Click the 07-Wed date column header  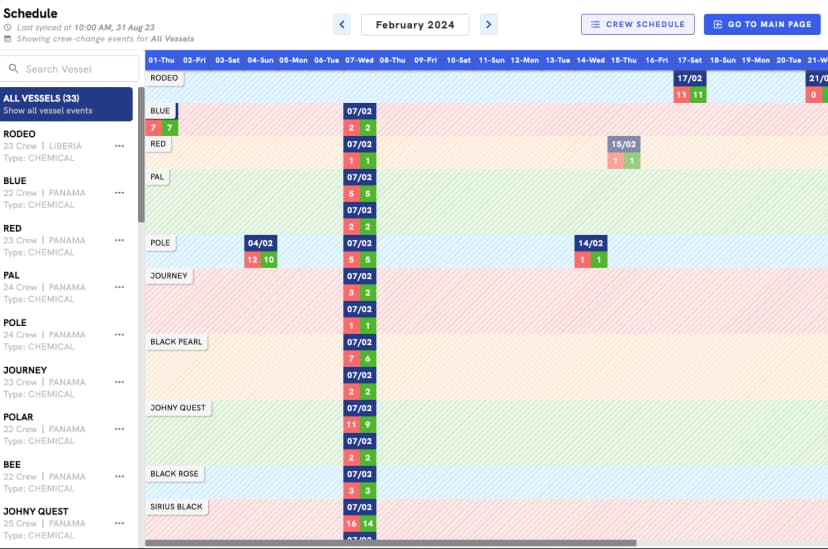pos(360,60)
